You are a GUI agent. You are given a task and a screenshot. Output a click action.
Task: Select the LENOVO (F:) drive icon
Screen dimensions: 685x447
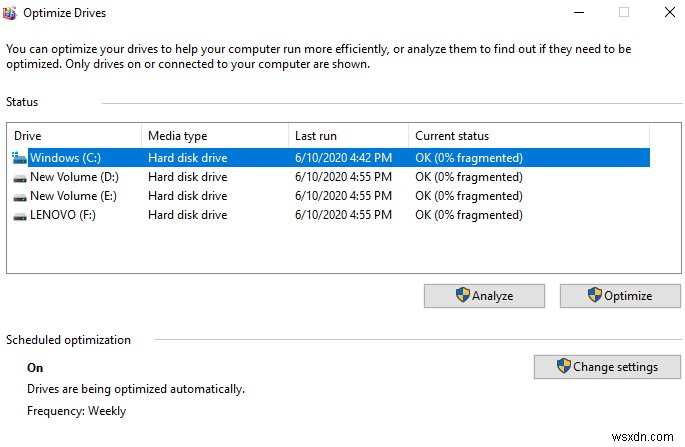(x=20, y=216)
